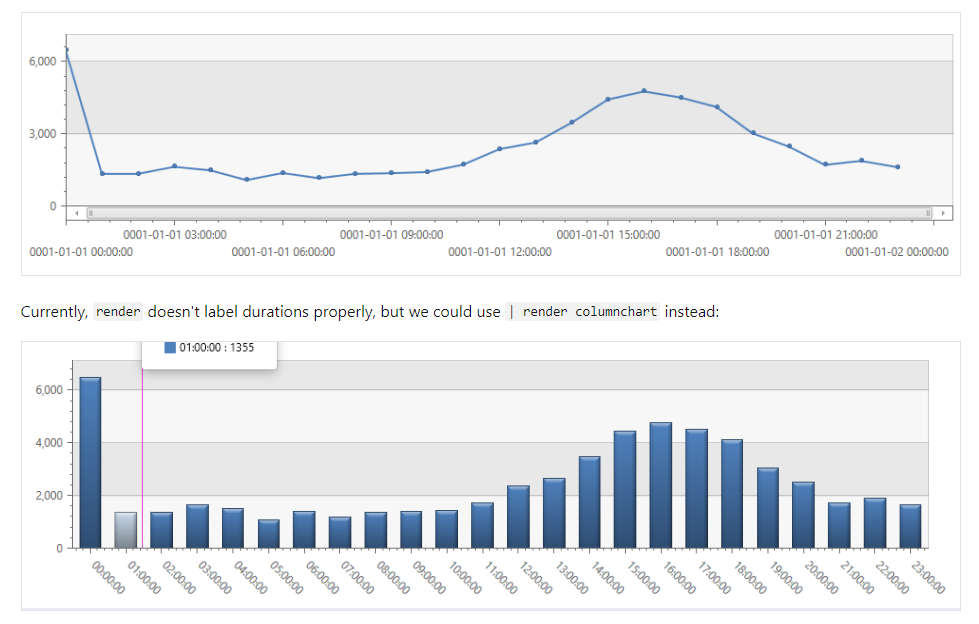The image size is (979, 624).
Task: Click the y-axis label '2,000' on column chart
Action: (49, 495)
